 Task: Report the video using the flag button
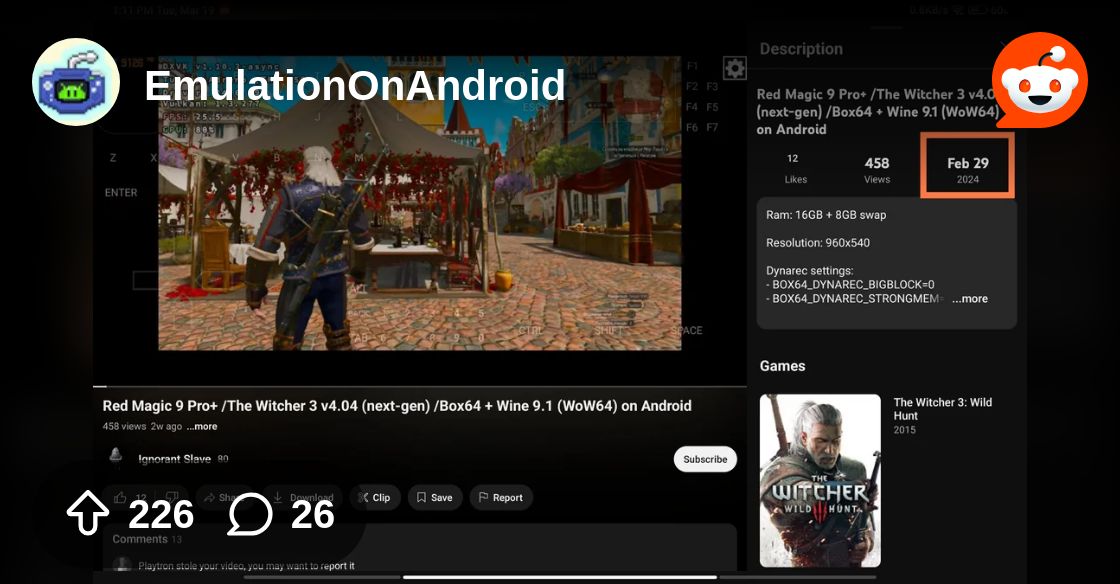coord(500,497)
